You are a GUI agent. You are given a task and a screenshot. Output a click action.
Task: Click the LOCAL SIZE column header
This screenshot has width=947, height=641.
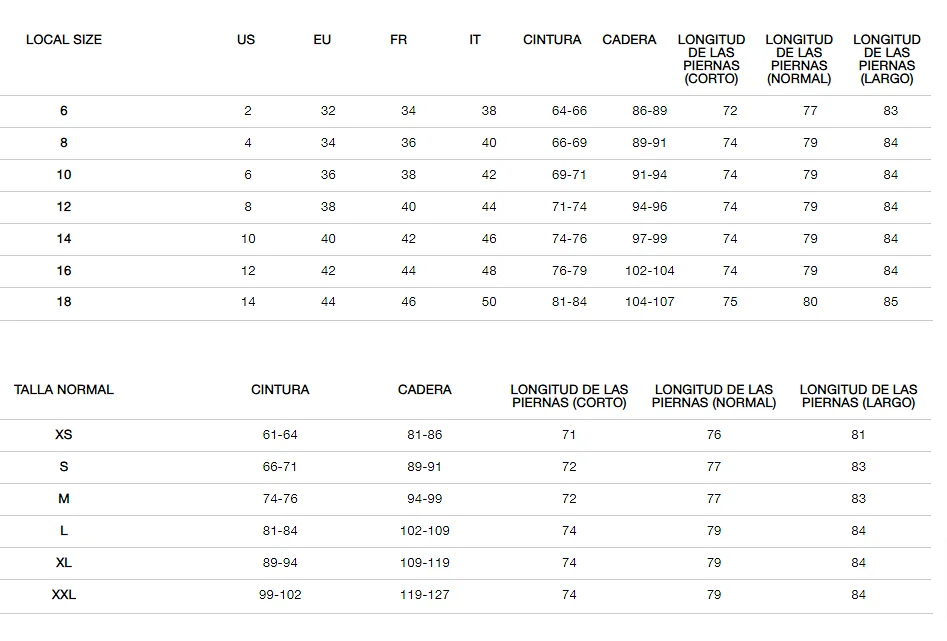(63, 40)
